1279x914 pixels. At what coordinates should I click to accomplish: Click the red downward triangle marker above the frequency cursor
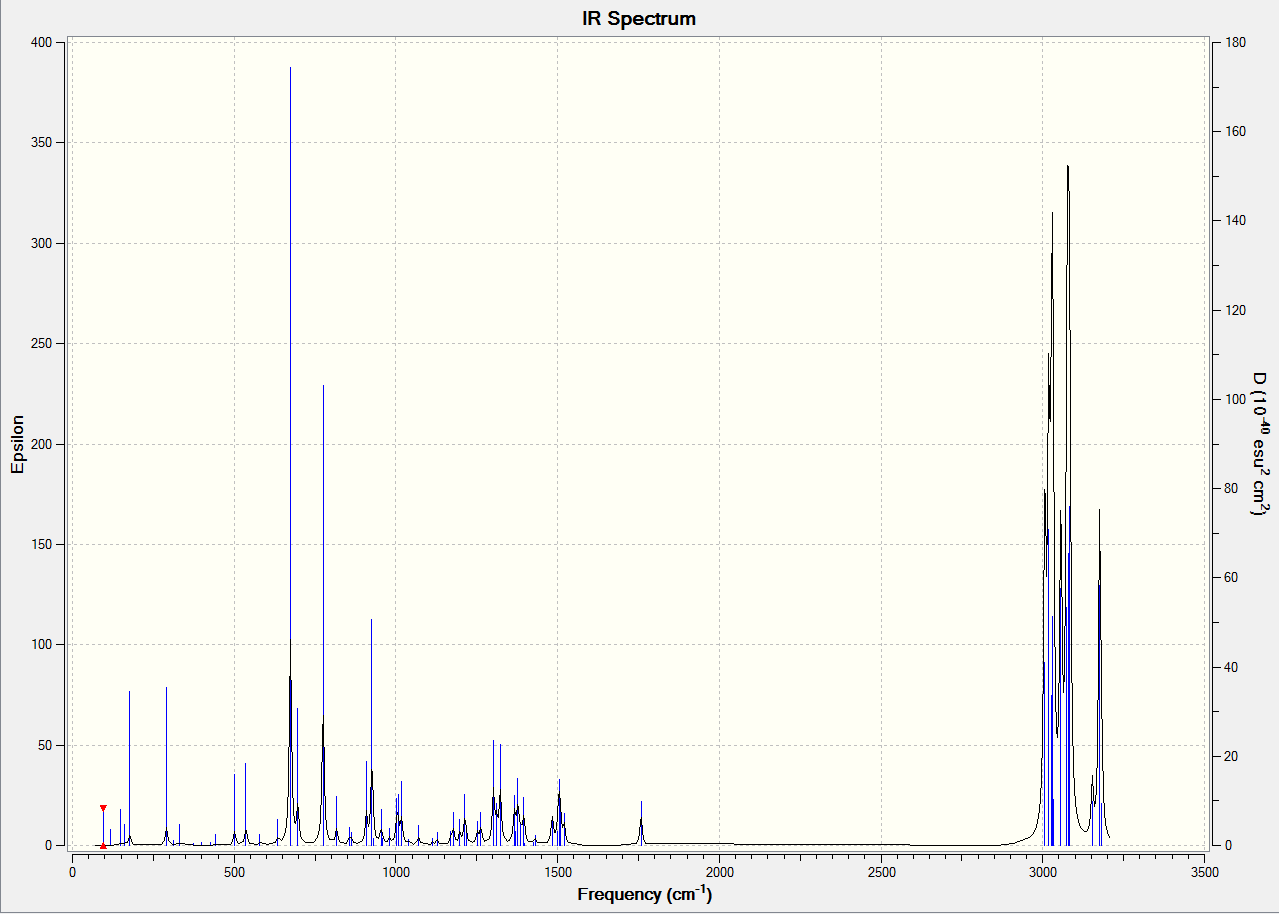[103, 808]
